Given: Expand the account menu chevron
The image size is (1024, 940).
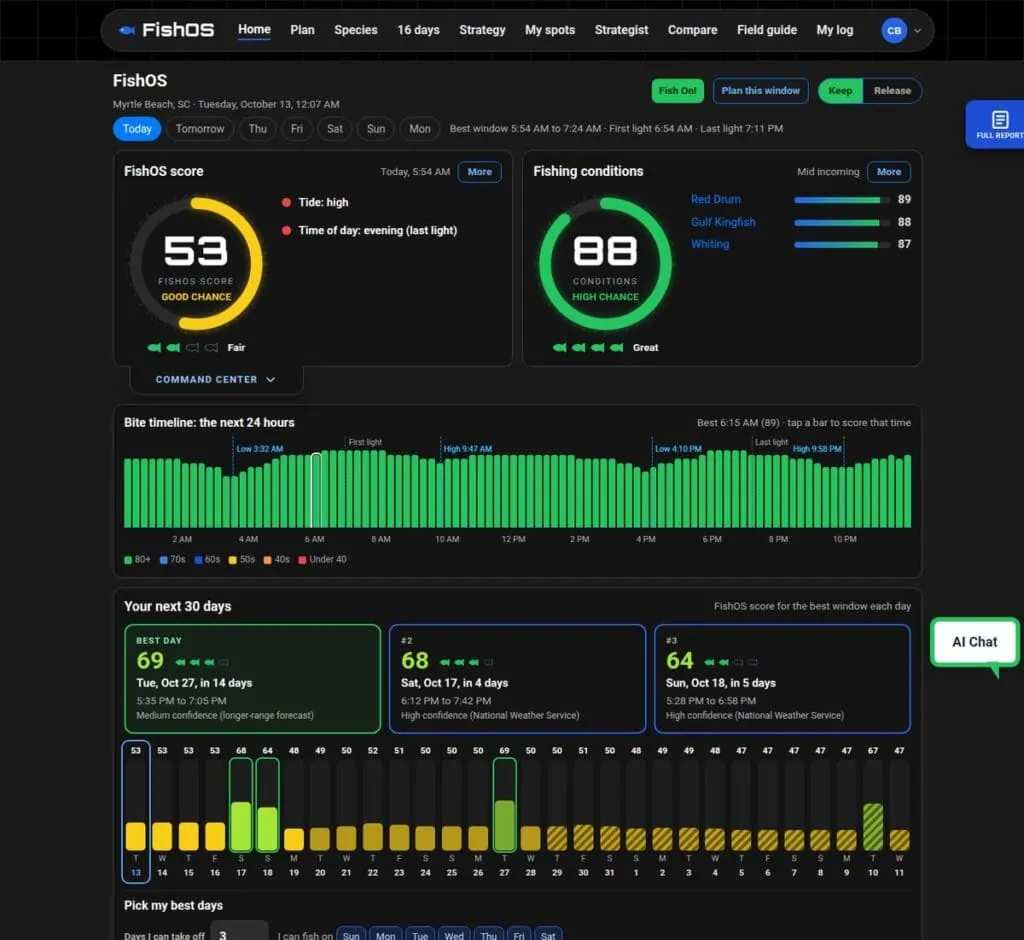Looking at the screenshot, I should 917,31.
